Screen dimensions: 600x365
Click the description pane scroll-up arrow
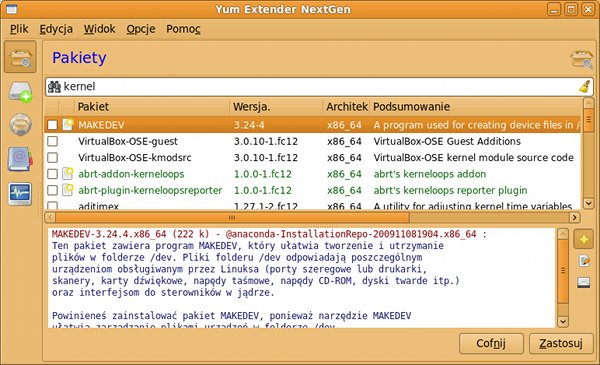click(562, 234)
